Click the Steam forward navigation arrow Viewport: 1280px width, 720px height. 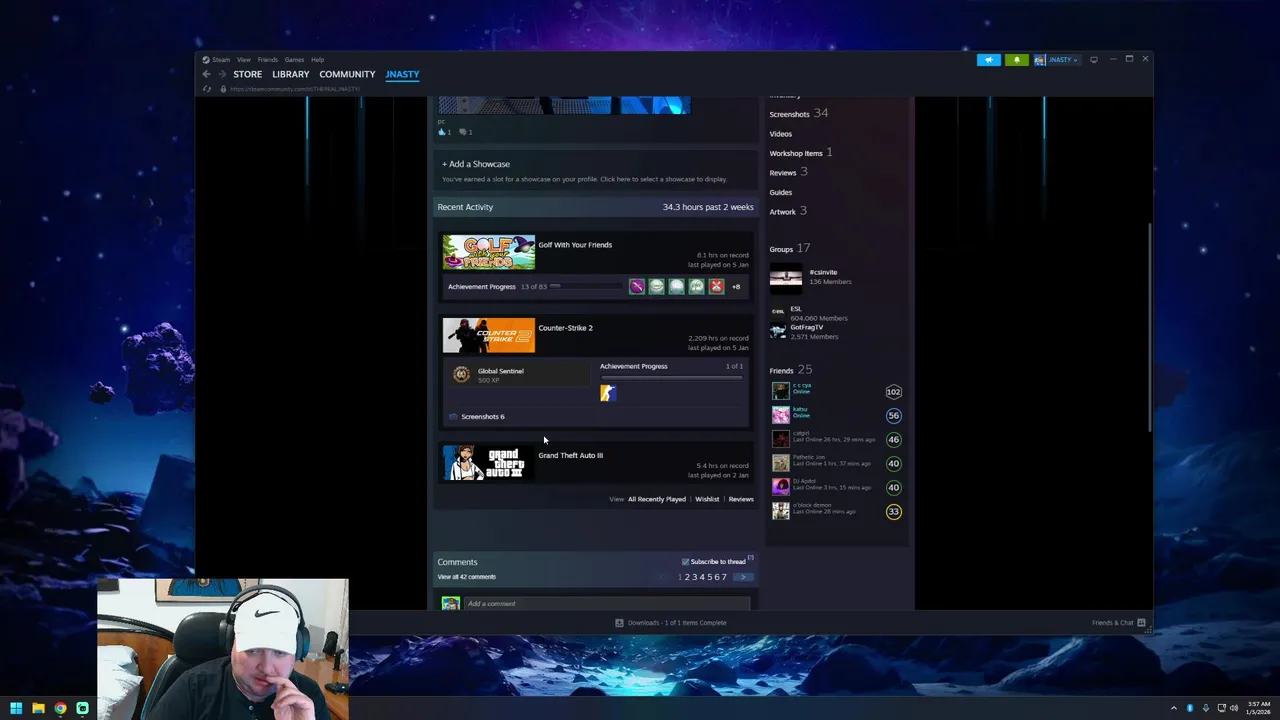click(x=221, y=74)
